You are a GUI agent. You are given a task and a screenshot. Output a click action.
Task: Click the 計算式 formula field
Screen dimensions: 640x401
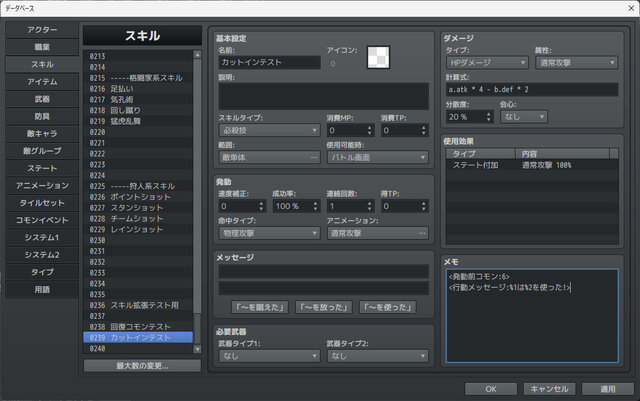click(532, 89)
